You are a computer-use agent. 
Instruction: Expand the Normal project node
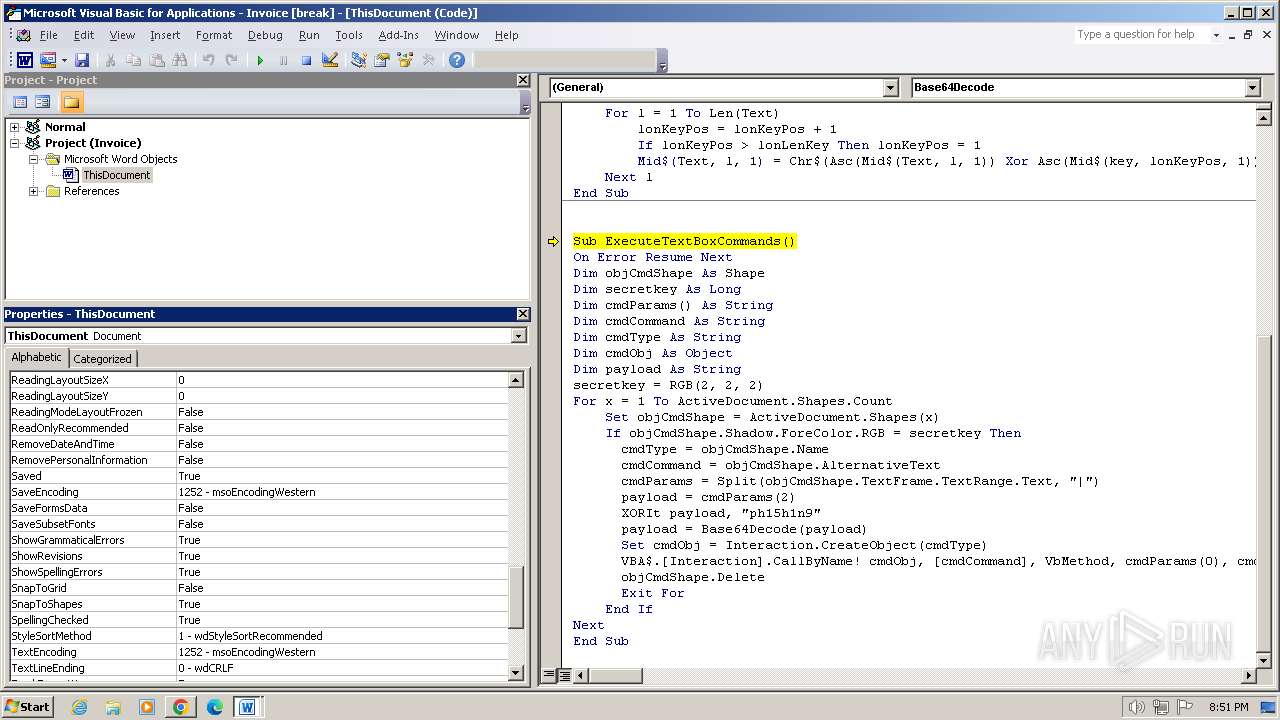[14, 127]
